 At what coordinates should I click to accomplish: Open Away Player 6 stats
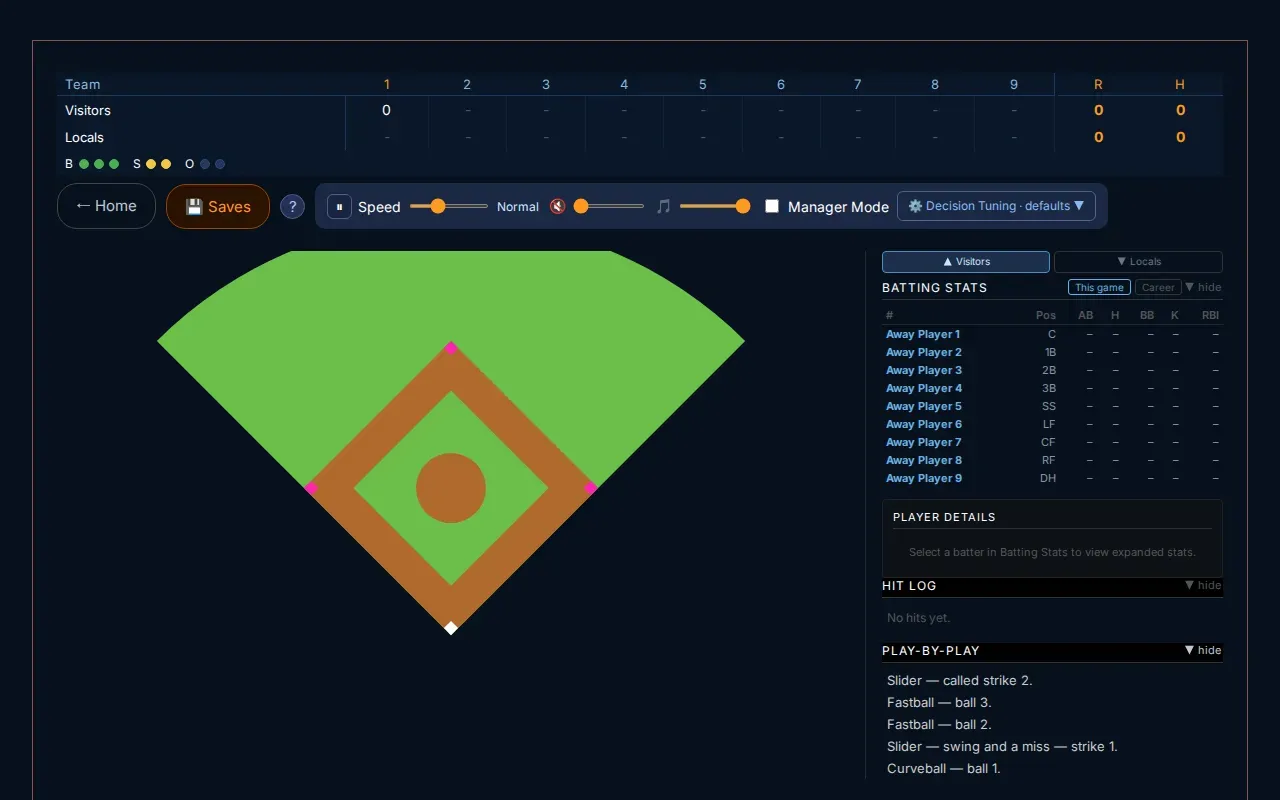pos(1052,424)
